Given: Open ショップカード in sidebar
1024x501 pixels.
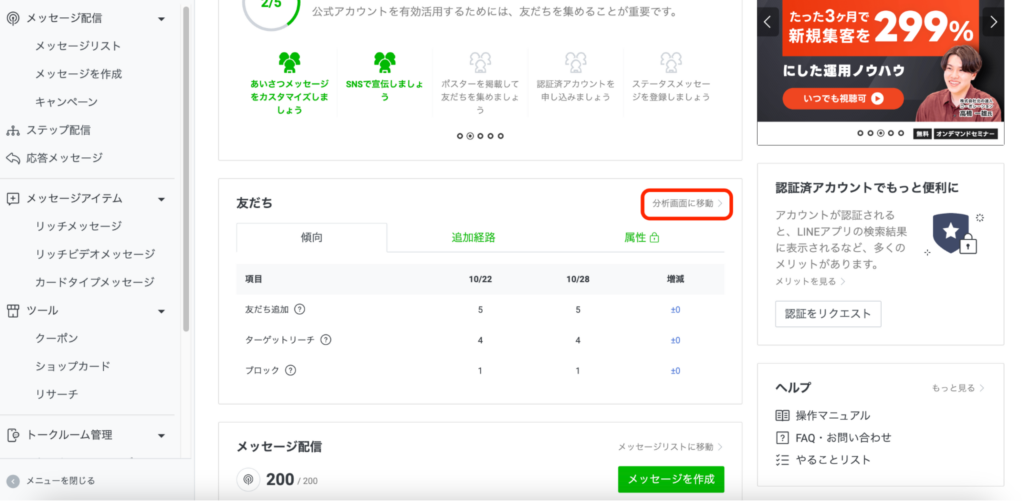Looking at the screenshot, I should 73,366.
